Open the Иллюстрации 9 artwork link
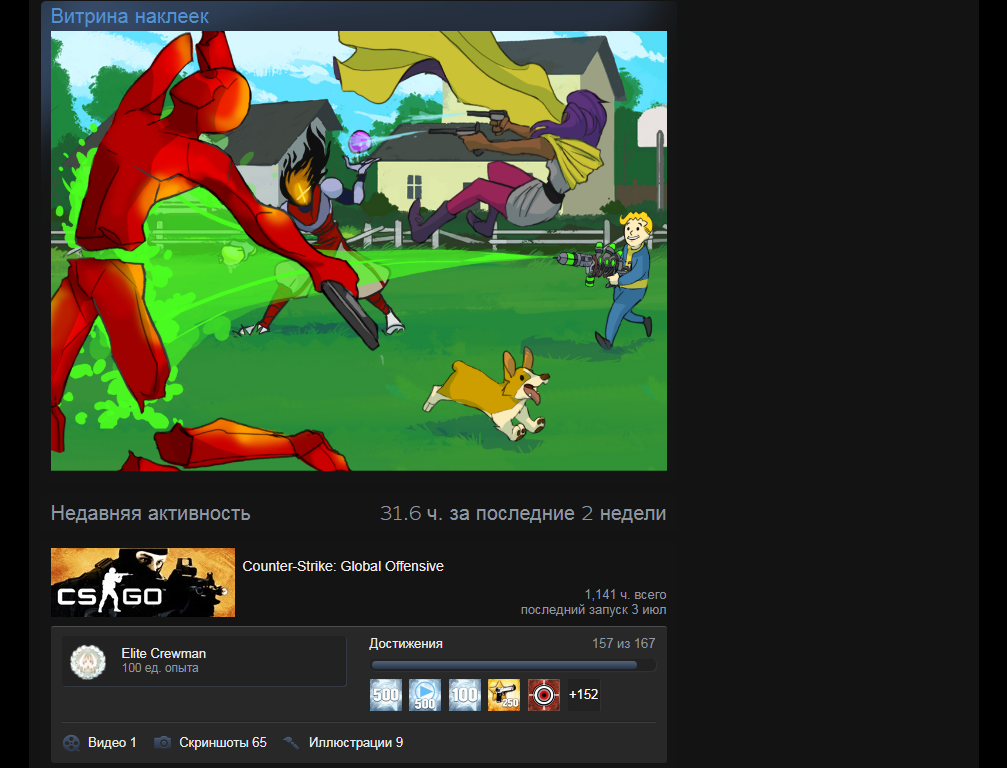 click(356, 742)
